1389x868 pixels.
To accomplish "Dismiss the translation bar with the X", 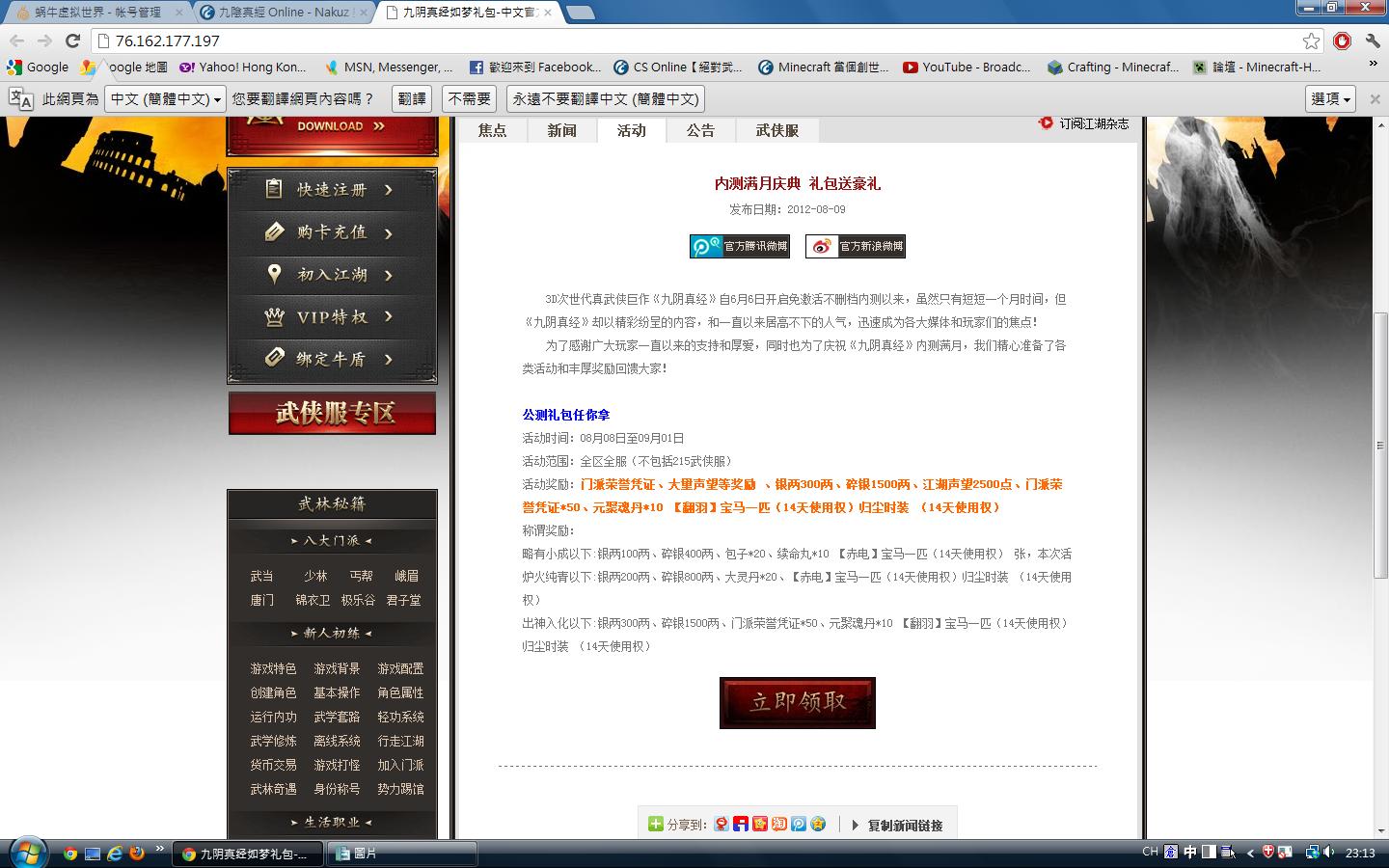I will [x=1375, y=98].
